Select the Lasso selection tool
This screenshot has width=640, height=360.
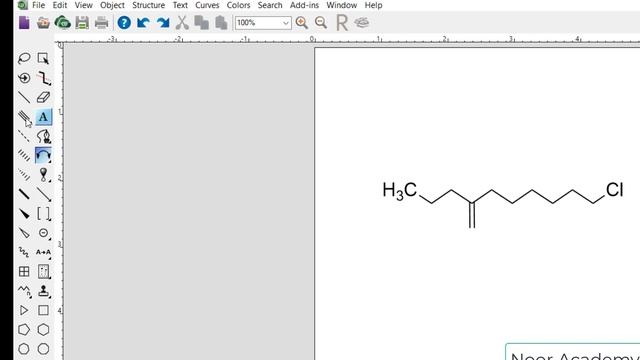(24, 58)
